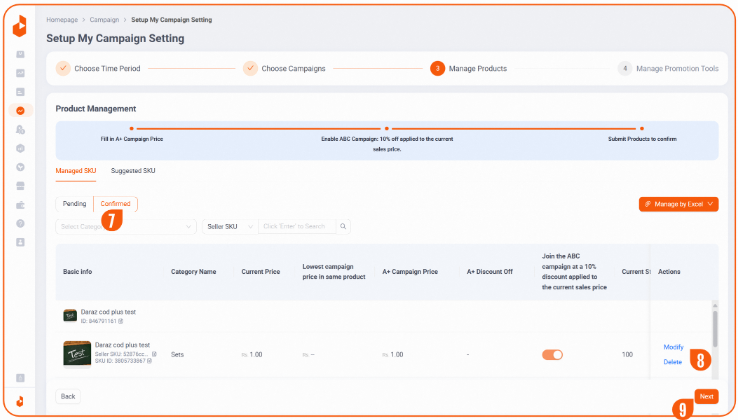This screenshot has width=738, height=420.
Task: Click the step 4 Manage Promotion Tools circle
Action: point(624,69)
